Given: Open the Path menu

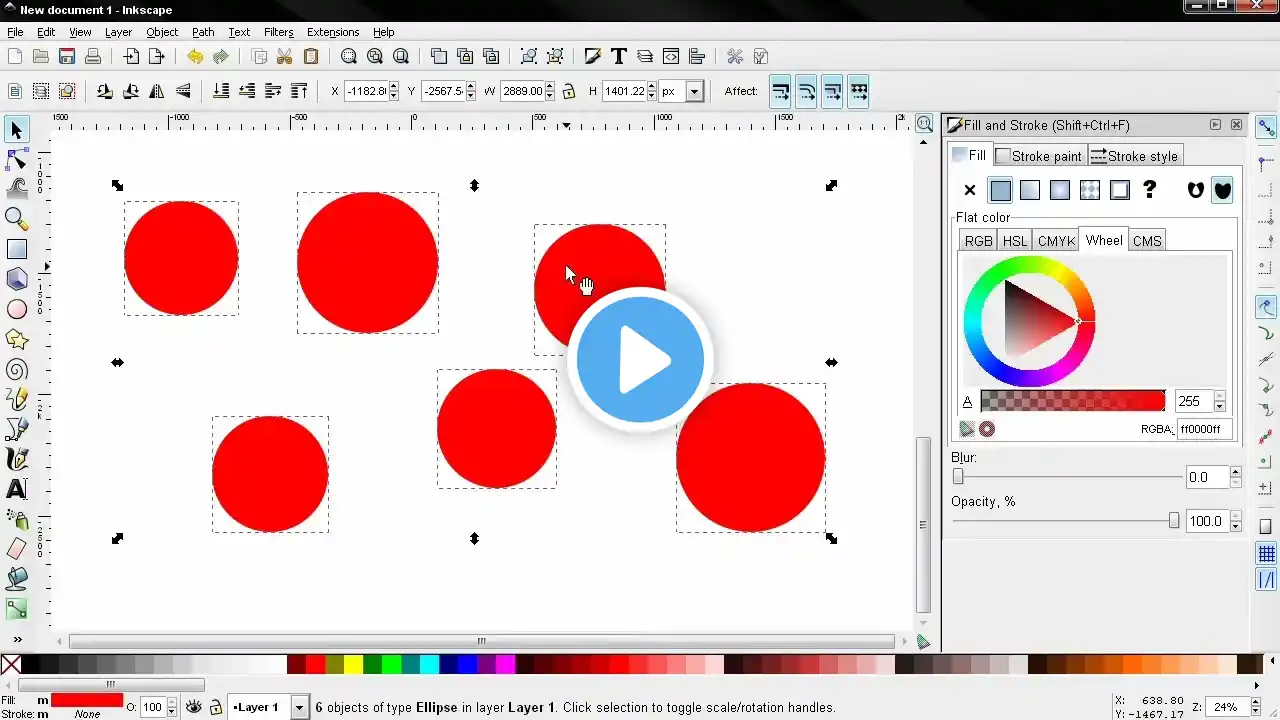Looking at the screenshot, I should tap(203, 32).
